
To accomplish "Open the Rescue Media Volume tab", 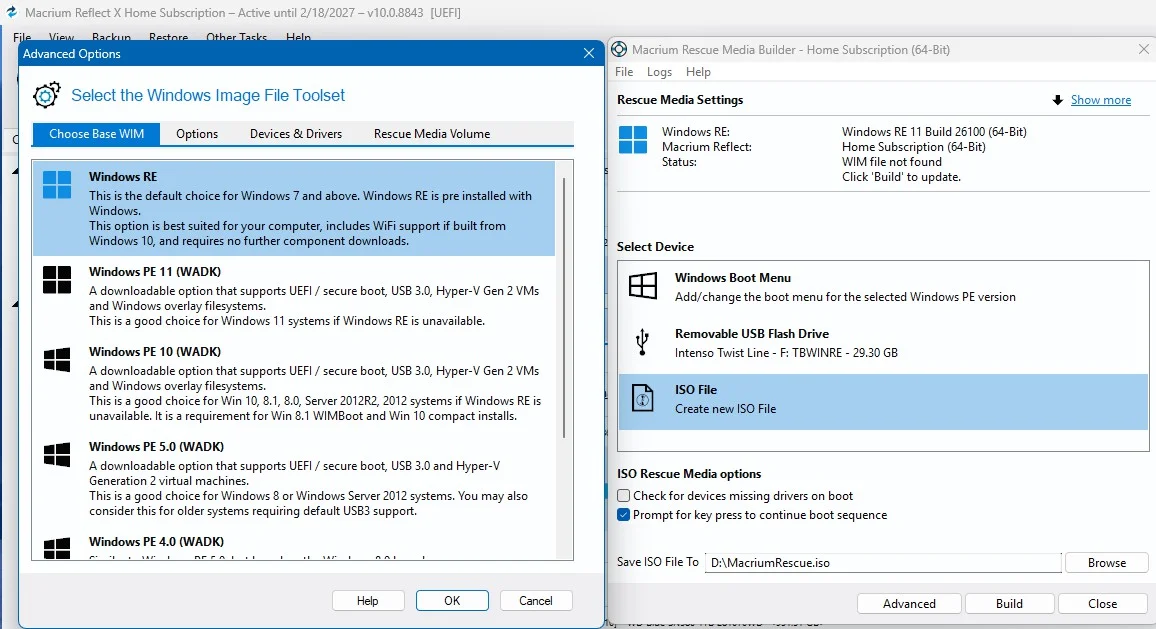I will click(x=432, y=133).
